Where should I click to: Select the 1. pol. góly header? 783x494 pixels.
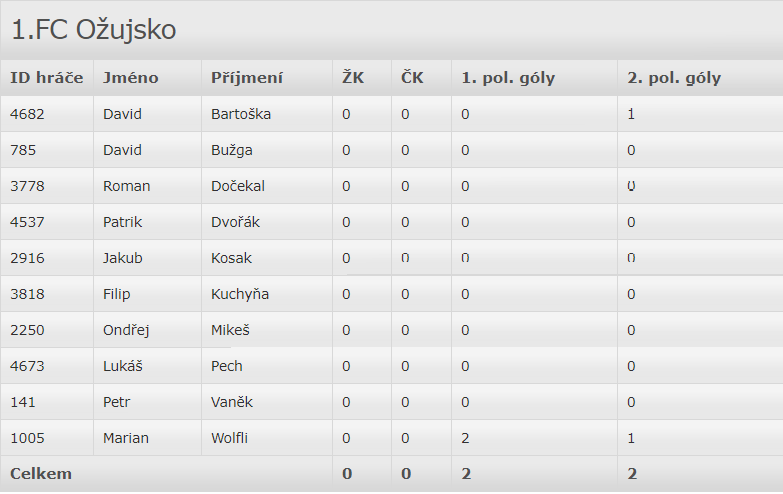(x=508, y=78)
